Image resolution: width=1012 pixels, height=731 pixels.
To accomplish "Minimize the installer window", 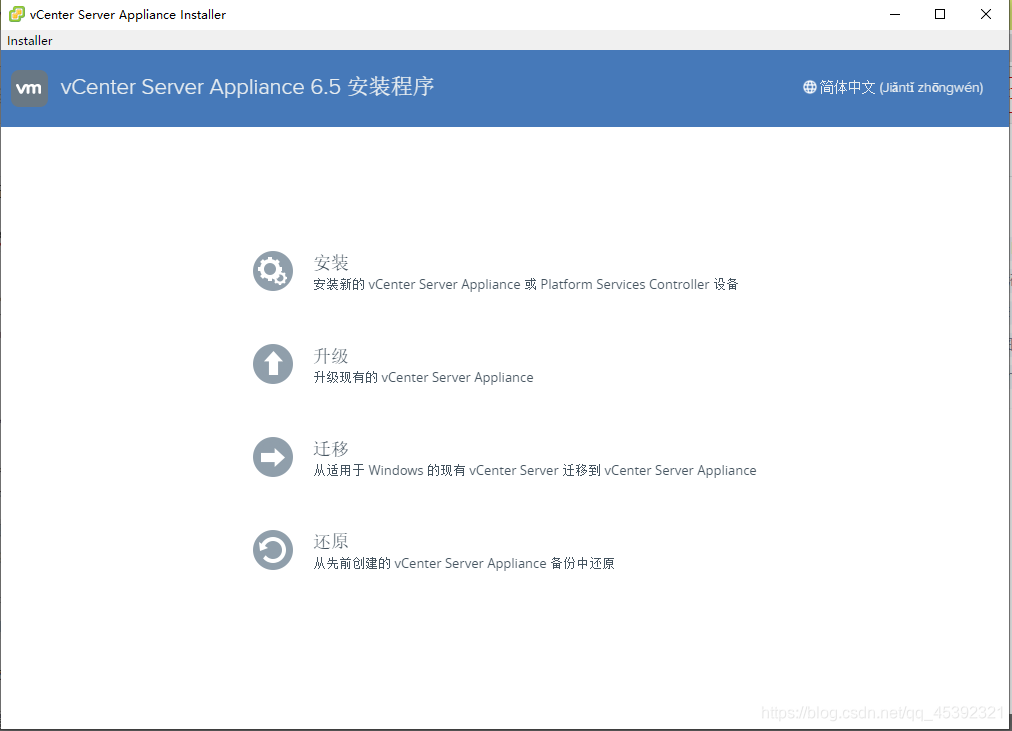I will point(895,14).
